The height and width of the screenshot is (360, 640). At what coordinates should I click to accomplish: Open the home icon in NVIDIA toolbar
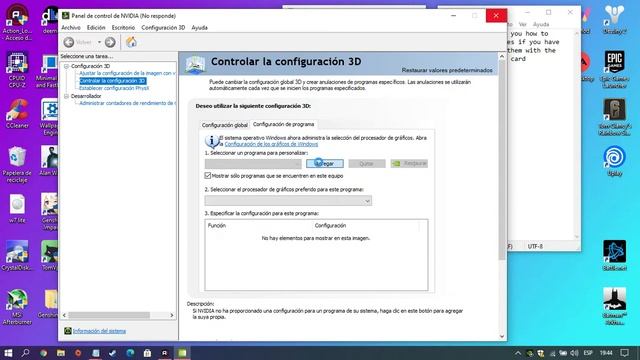click(131, 42)
